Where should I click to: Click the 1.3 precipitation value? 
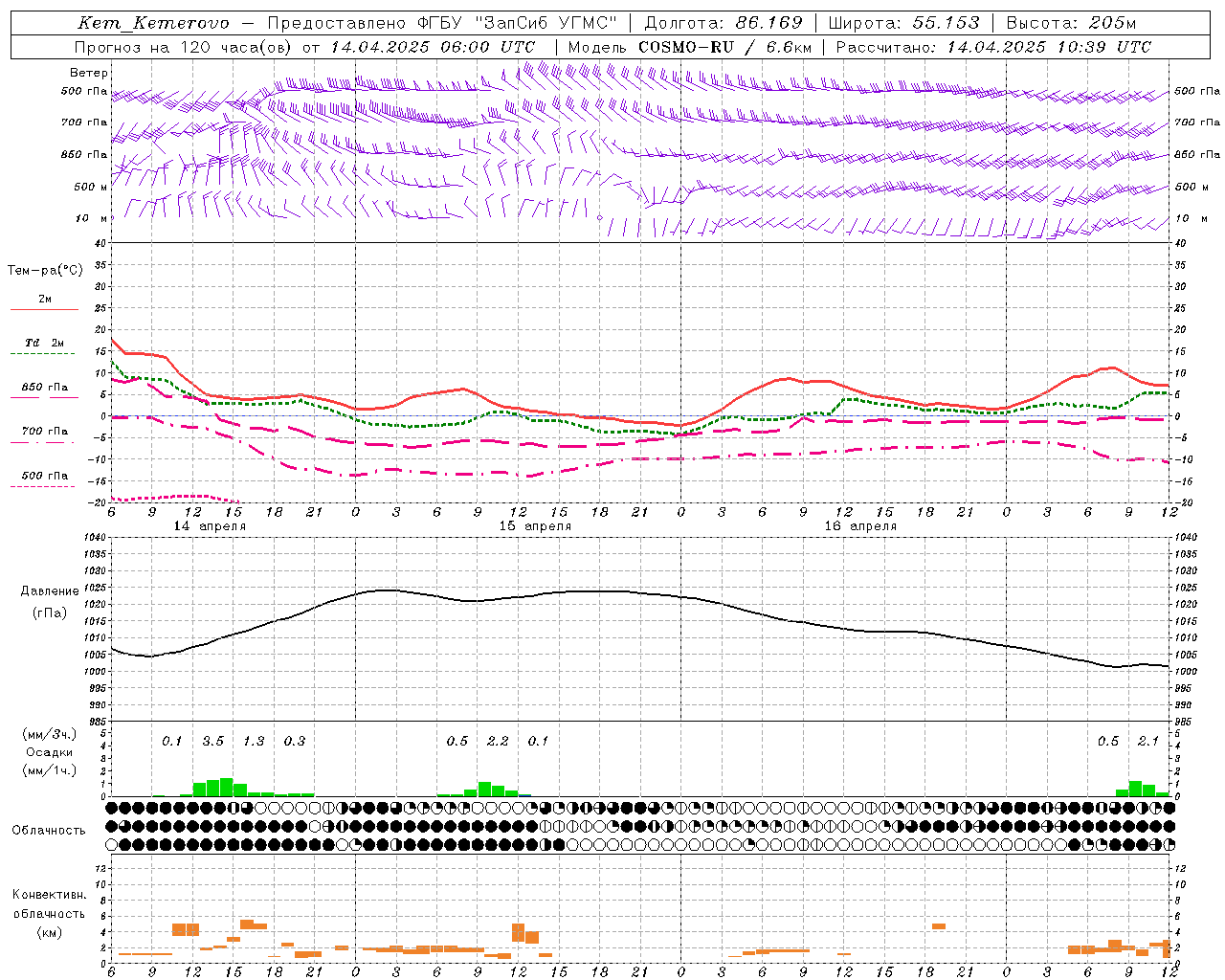click(254, 742)
